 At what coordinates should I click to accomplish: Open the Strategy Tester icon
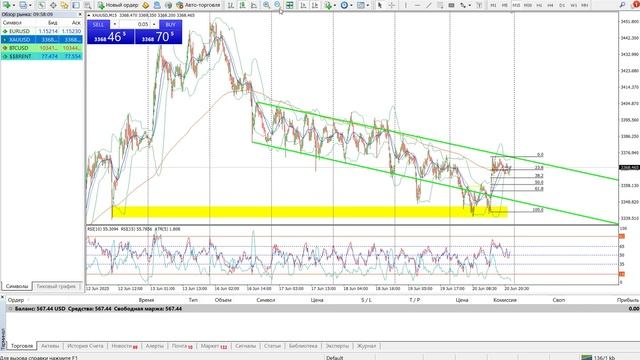coord(87,5)
